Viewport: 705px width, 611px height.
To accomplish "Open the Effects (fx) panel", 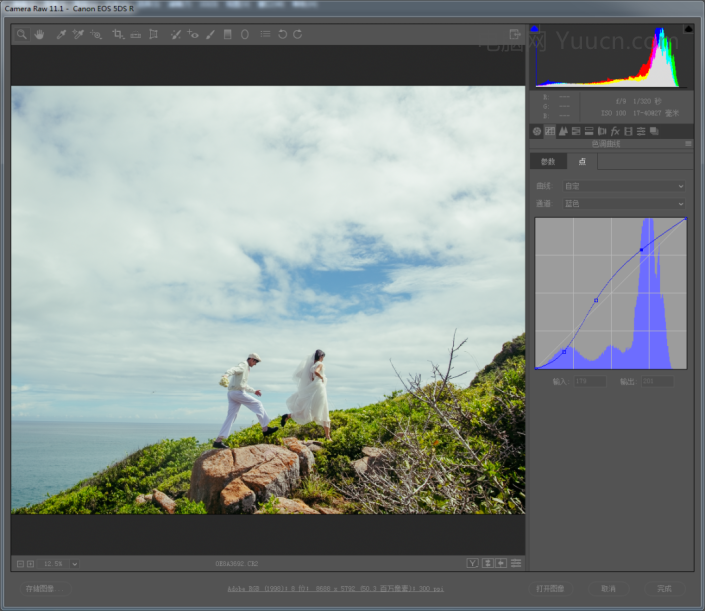I will (615, 131).
